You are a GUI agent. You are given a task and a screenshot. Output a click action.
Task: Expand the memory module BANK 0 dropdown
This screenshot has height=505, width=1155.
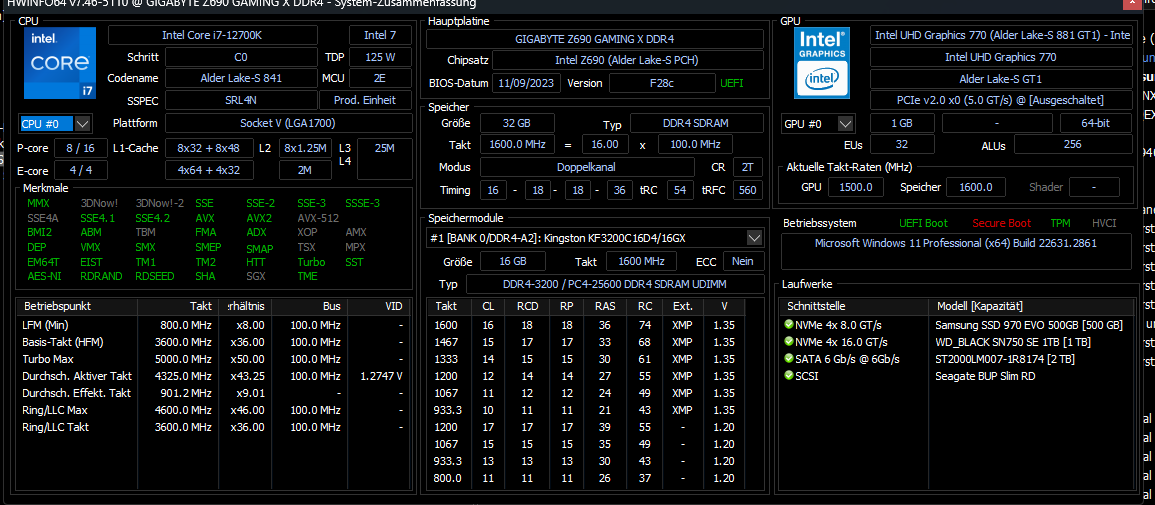pyautogui.click(x=754, y=238)
